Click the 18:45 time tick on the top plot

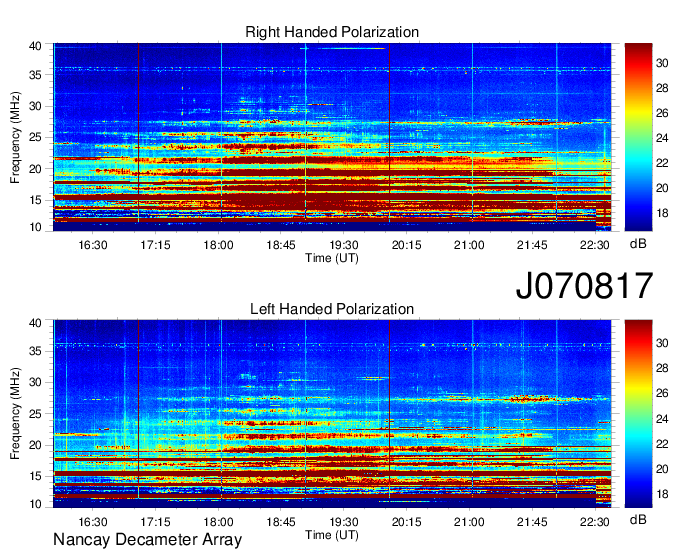tap(281, 245)
